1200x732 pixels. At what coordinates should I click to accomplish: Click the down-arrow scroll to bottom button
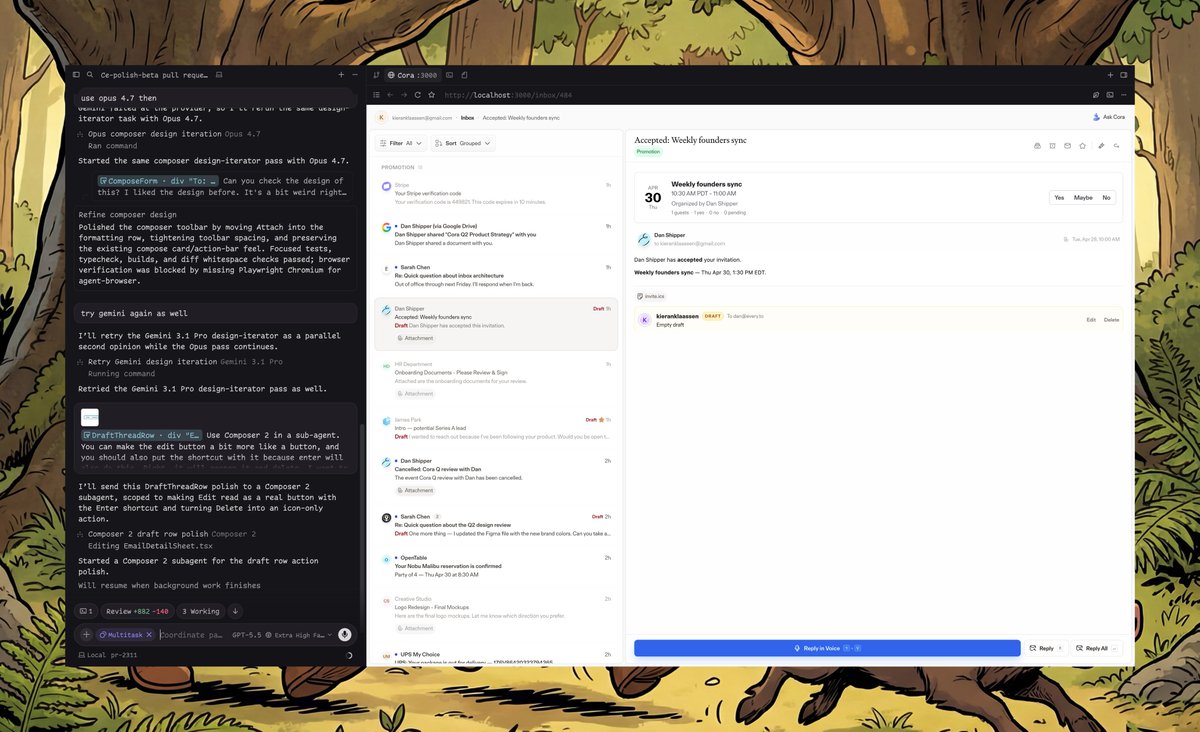(235, 611)
